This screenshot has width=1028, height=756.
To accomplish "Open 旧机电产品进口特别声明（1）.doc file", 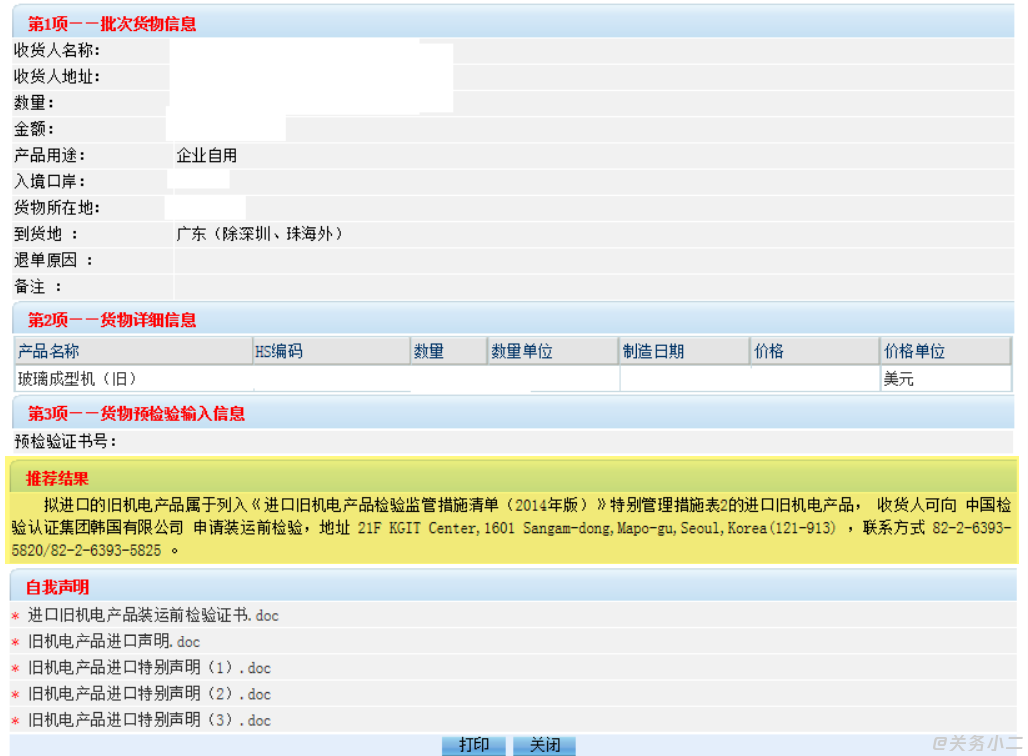I will click(149, 668).
